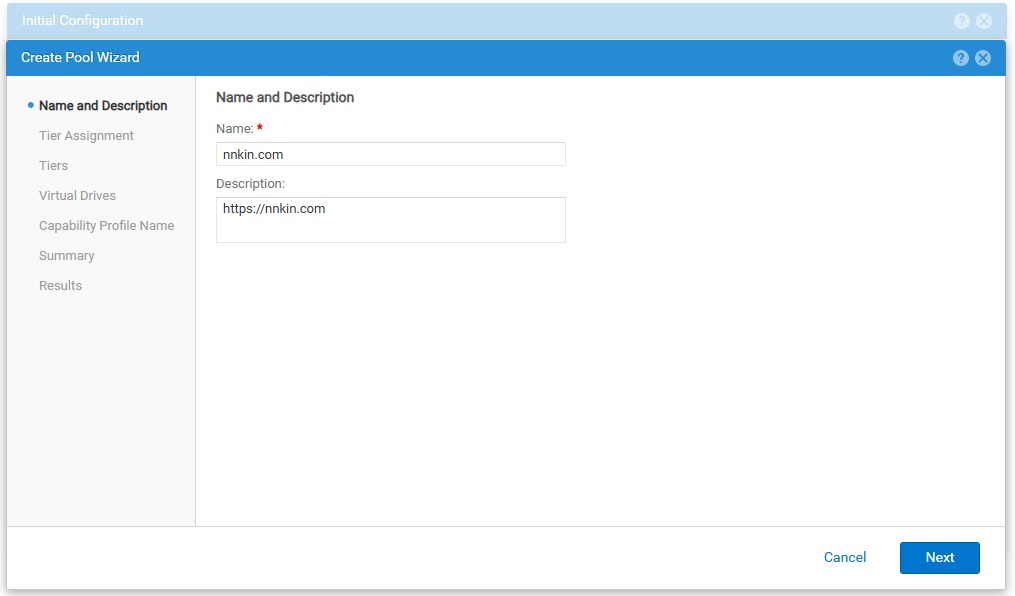This screenshot has width=1015, height=596.
Task: Click the required Name label
Action: (235, 129)
